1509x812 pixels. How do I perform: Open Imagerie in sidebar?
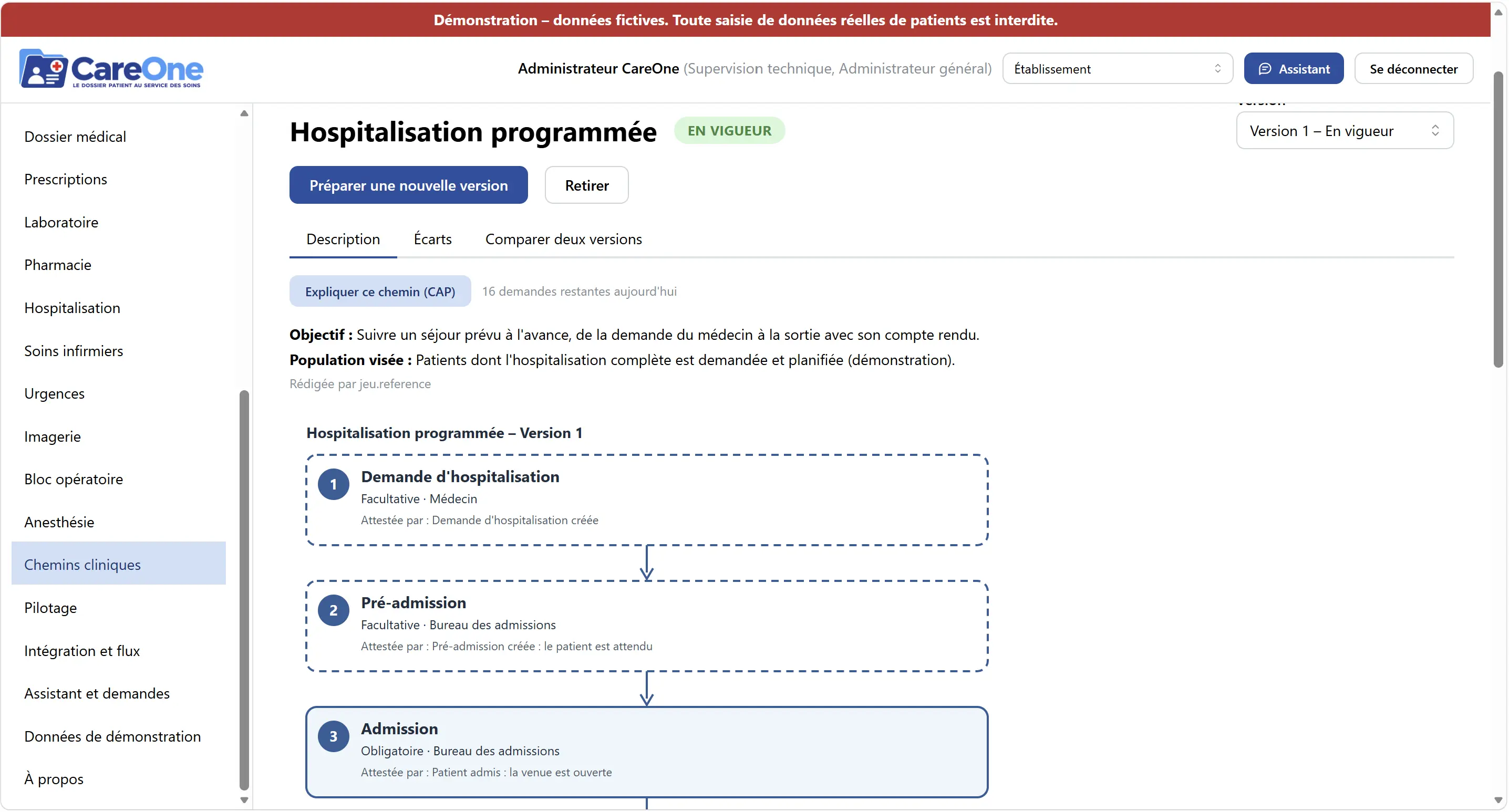118,437
